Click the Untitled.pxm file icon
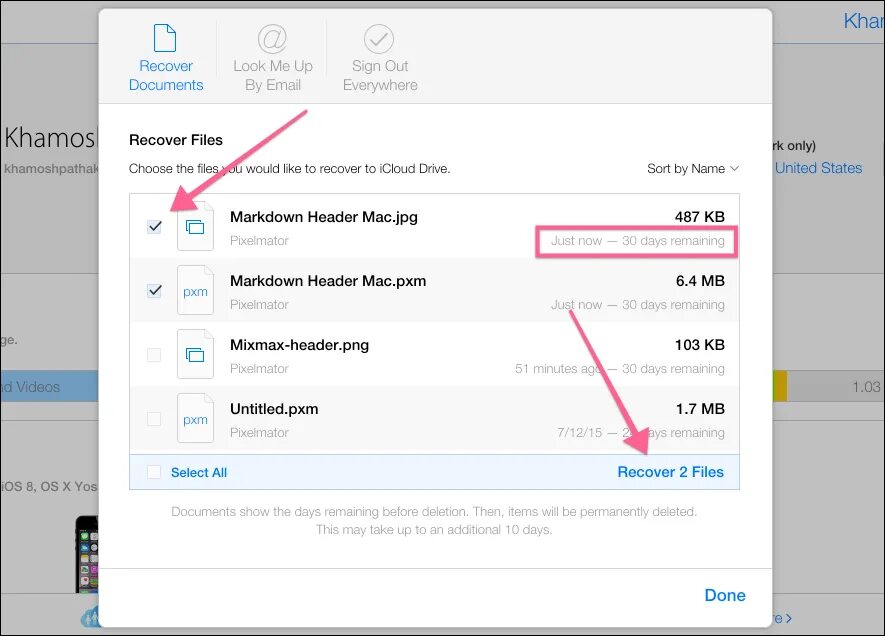The height and width of the screenshot is (636, 885). [x=195, y=419]
